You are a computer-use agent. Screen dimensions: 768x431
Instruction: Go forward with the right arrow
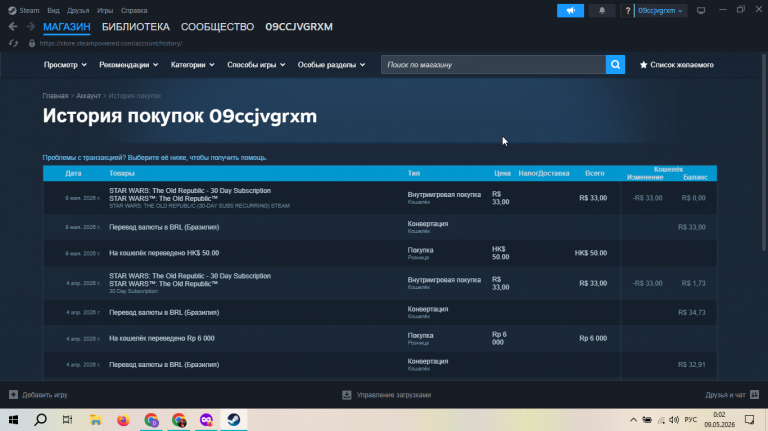pyautogui.click(x=30, y=26)
